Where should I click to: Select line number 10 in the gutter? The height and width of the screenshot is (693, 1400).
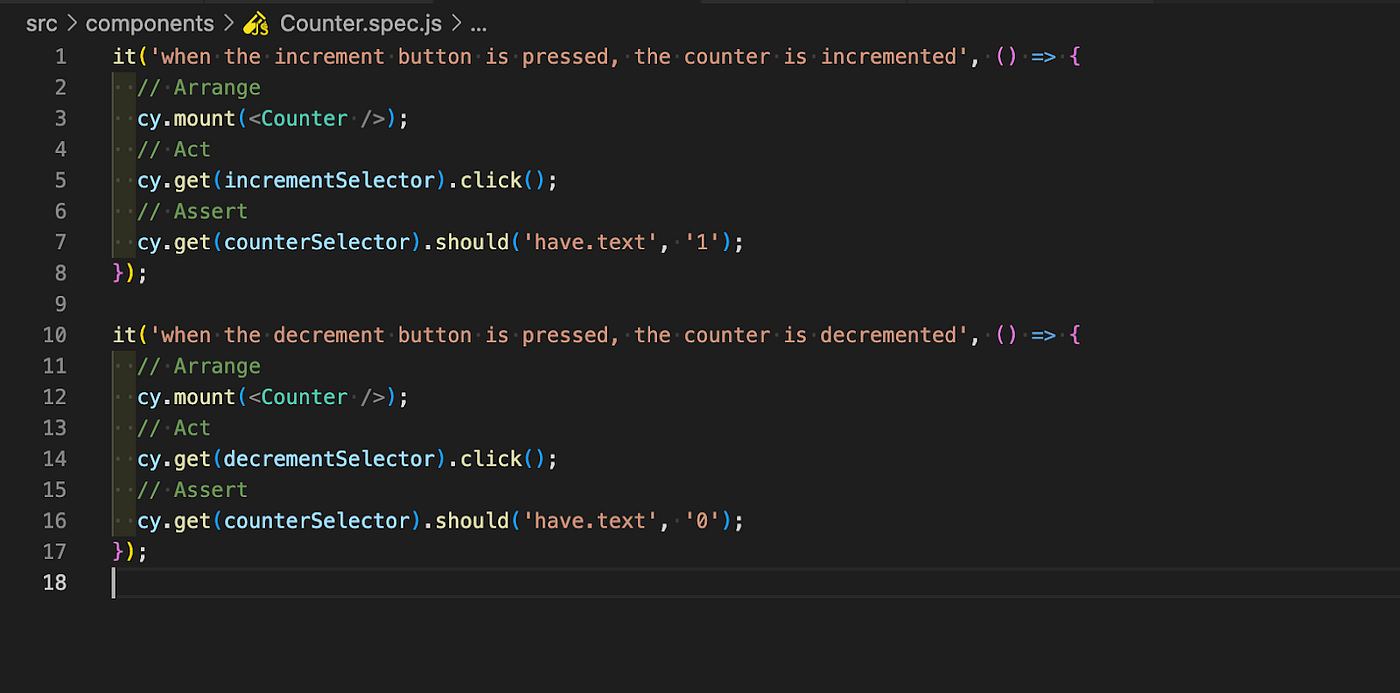(54, 334)
